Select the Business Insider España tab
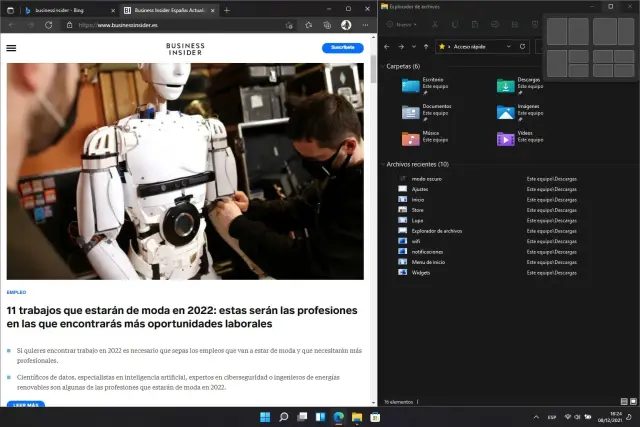Screen dimensions: 640x427 (165, 10)
